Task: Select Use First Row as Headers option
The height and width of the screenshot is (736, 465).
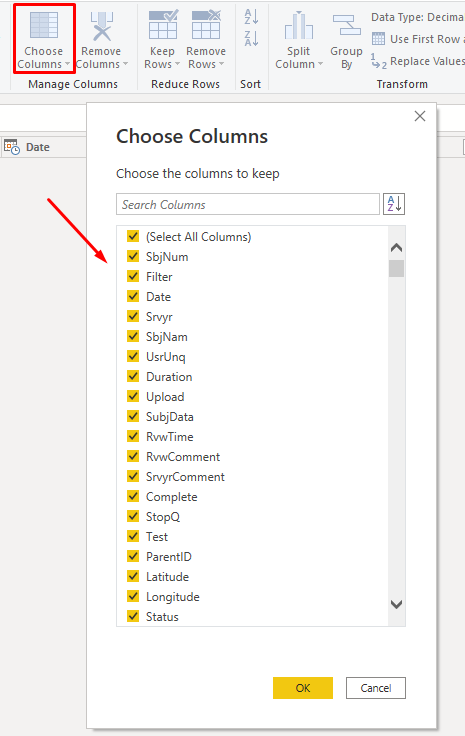Action: [418, 39]
